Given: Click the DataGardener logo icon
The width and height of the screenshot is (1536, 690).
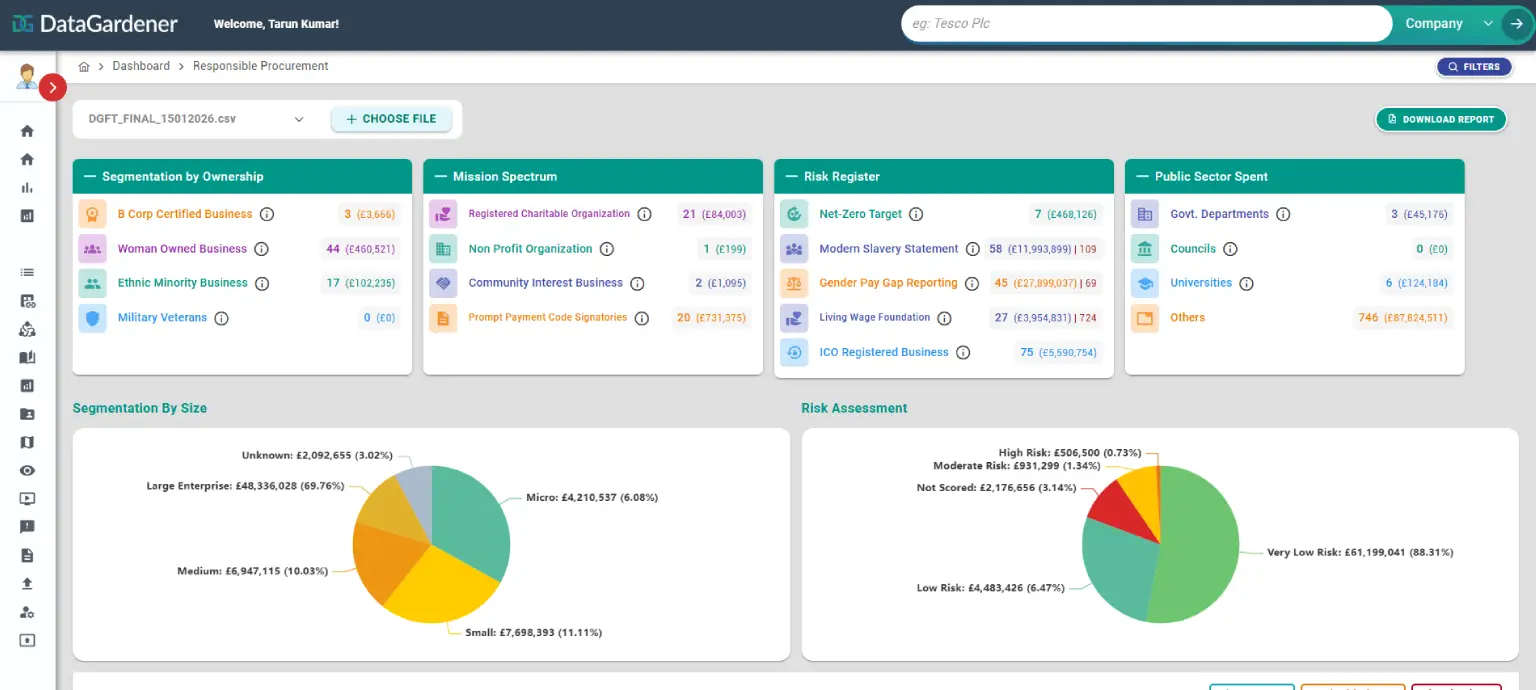Looking at the screenshot, I should pyautogui.click(x=22, y=22).
